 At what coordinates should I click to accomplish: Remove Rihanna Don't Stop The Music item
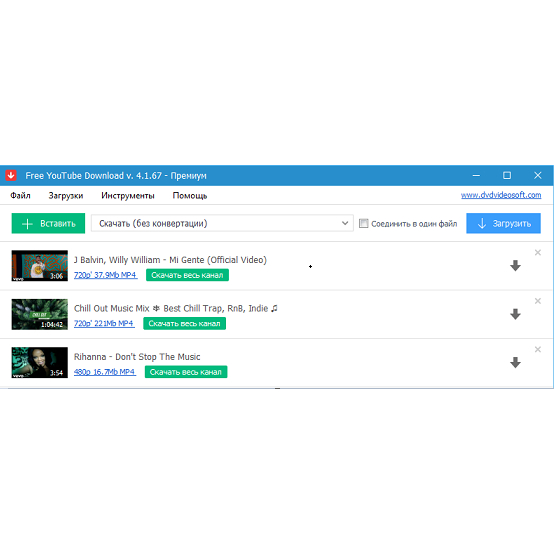point(537,349)
